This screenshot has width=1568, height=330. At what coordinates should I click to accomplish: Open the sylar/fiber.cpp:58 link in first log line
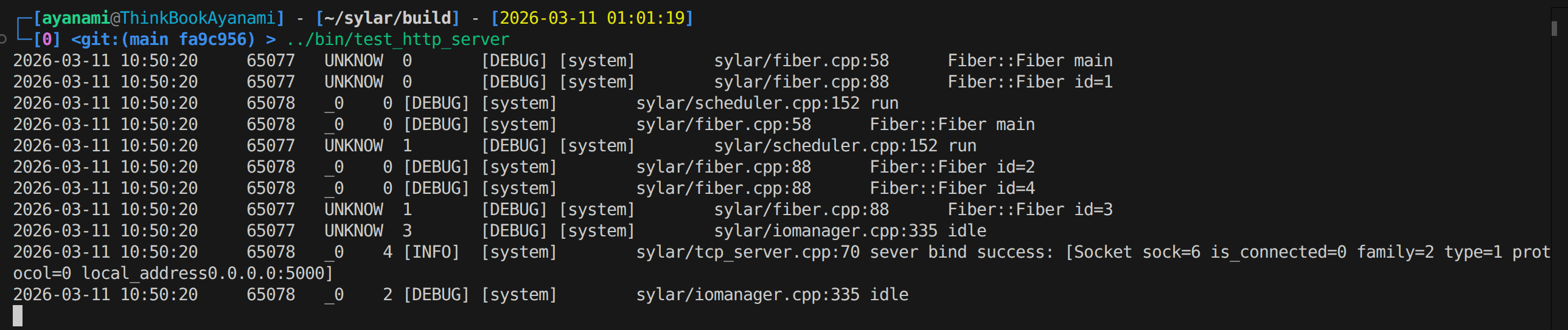[x=801, y=61]
